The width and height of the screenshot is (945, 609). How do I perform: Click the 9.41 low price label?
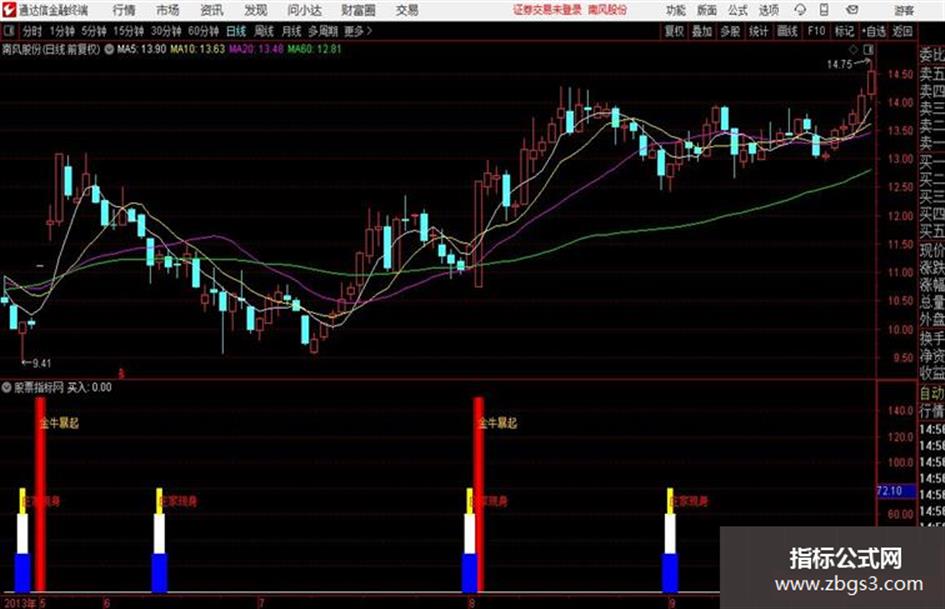tap(42, 363)
